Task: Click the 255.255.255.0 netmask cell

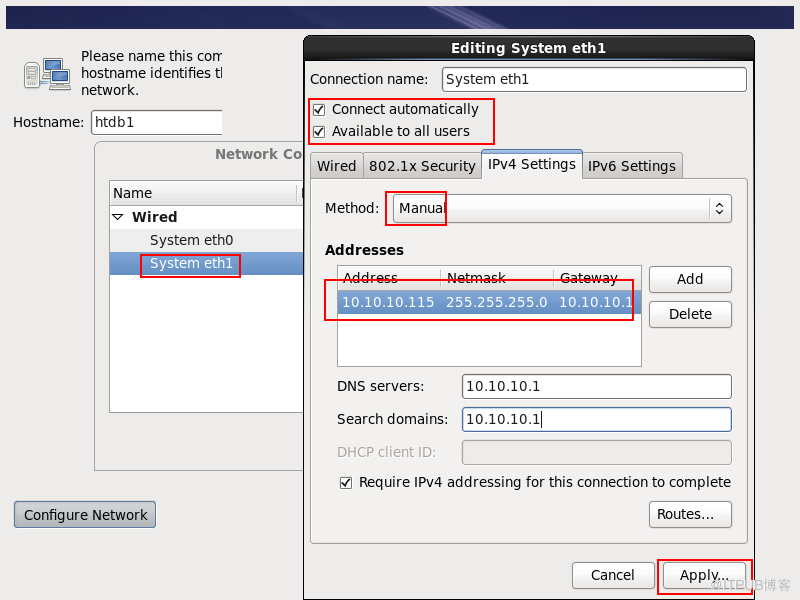Action: tap(496, 302)
